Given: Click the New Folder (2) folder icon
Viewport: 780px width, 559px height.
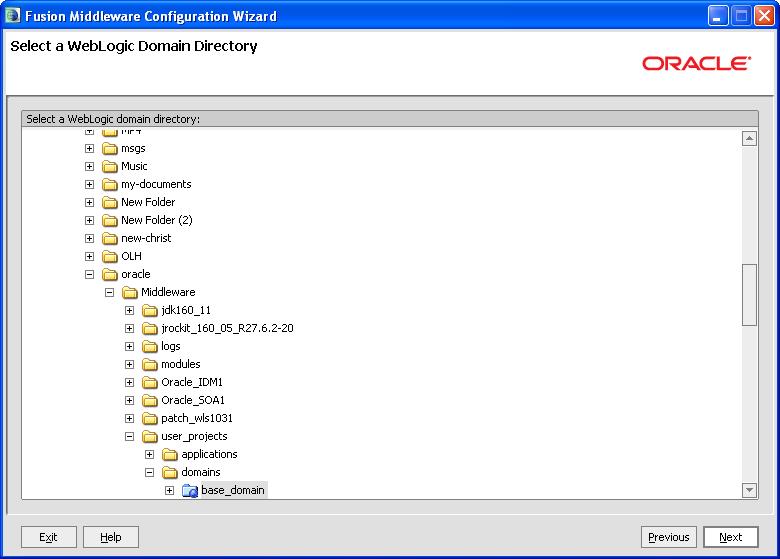Looking at the screenshot, I should (109, 220).
